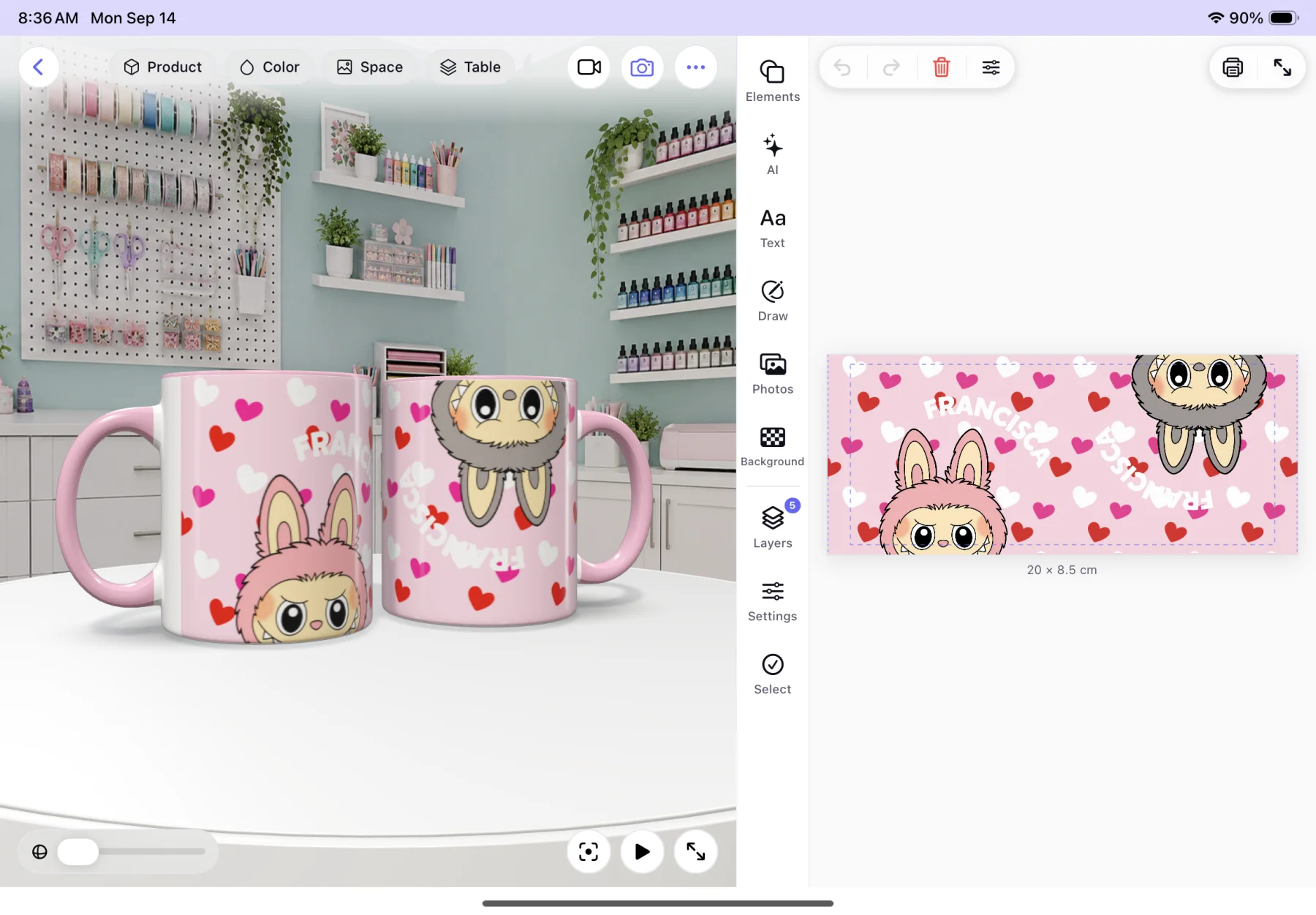Open the adjustments sliders icon in top toolbar
1316x915 pixels.
(x=991, y=68)
